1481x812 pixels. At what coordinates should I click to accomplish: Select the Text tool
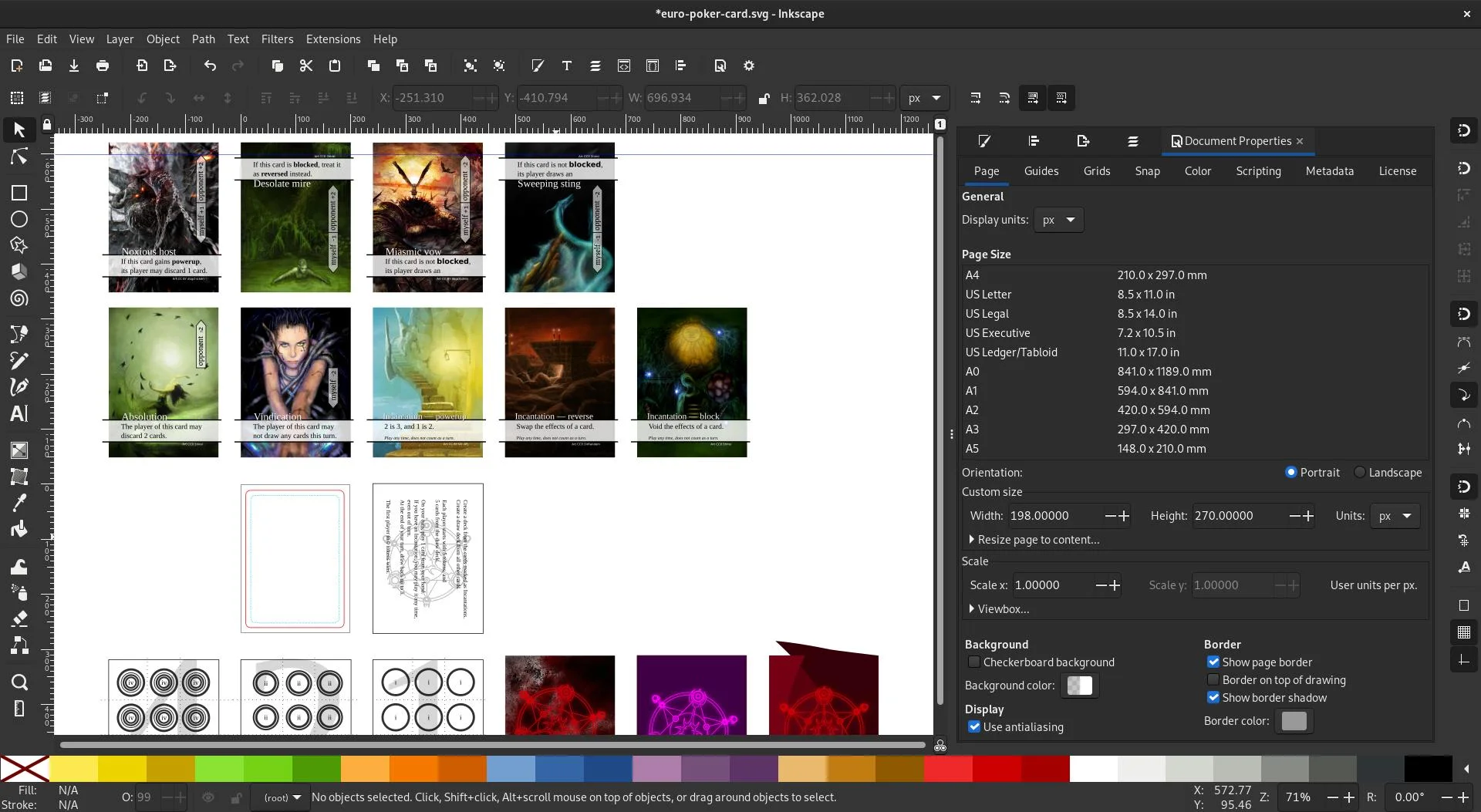click(x=19, y=414)
